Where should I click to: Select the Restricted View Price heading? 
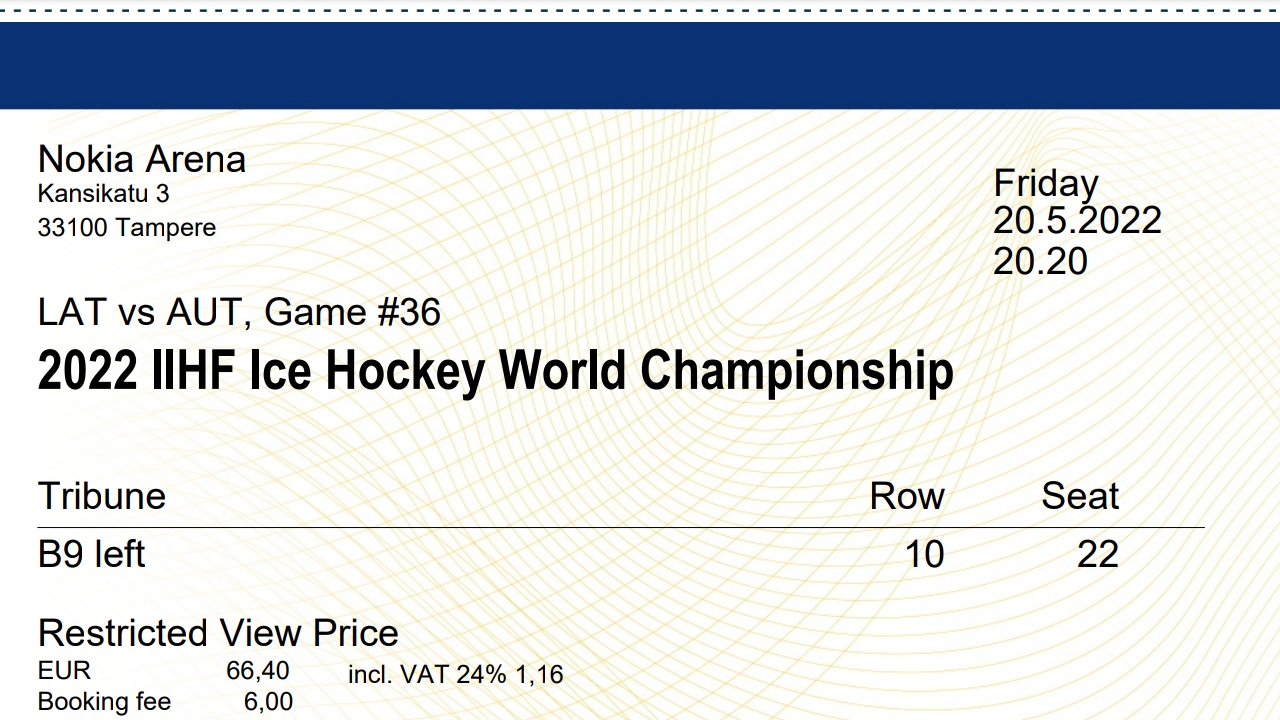218,633
